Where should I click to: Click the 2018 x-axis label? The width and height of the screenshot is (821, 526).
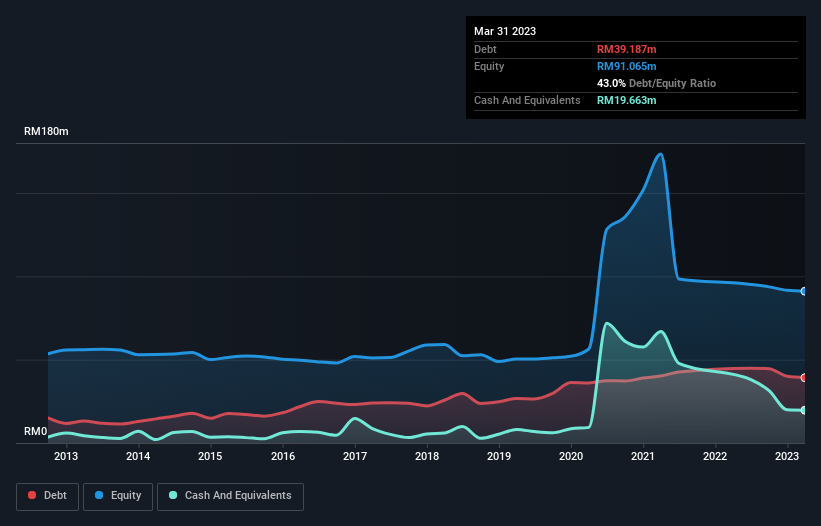coord(427,456)
